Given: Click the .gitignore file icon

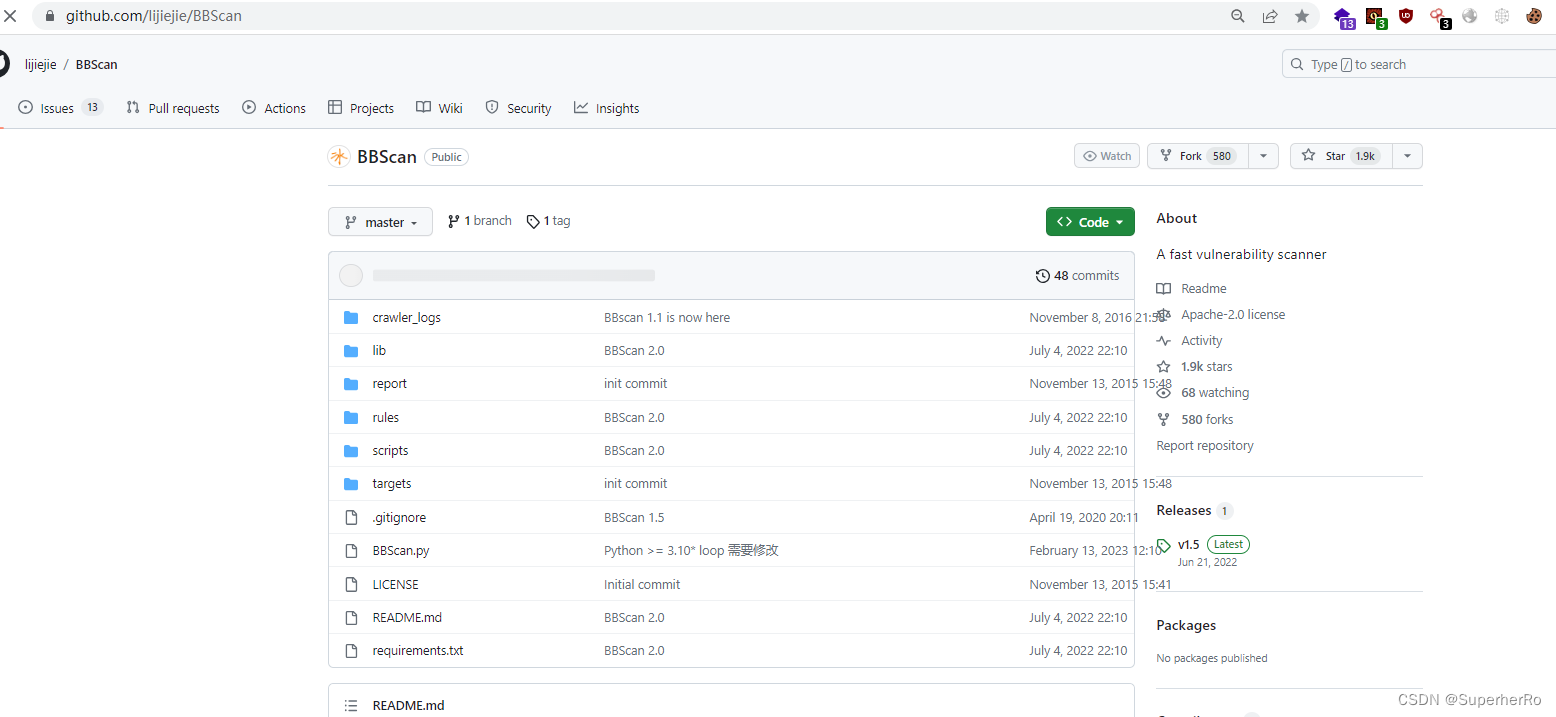Looking at the screenshot, I should pos(351,517).
